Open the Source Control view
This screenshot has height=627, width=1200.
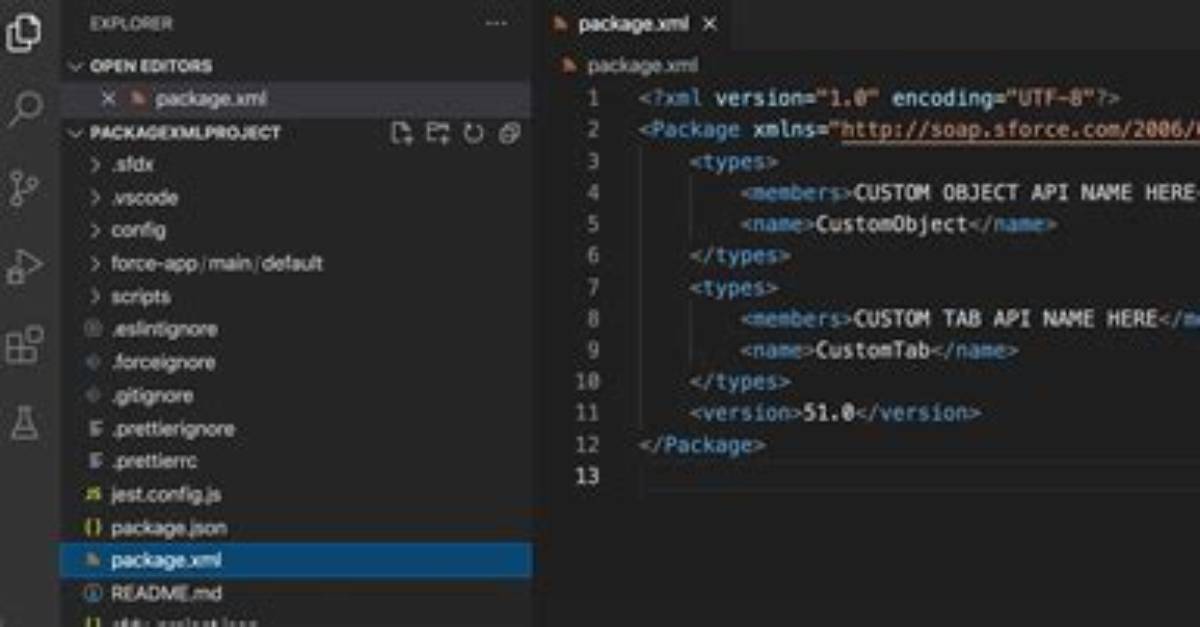click(x=23, y=188)
